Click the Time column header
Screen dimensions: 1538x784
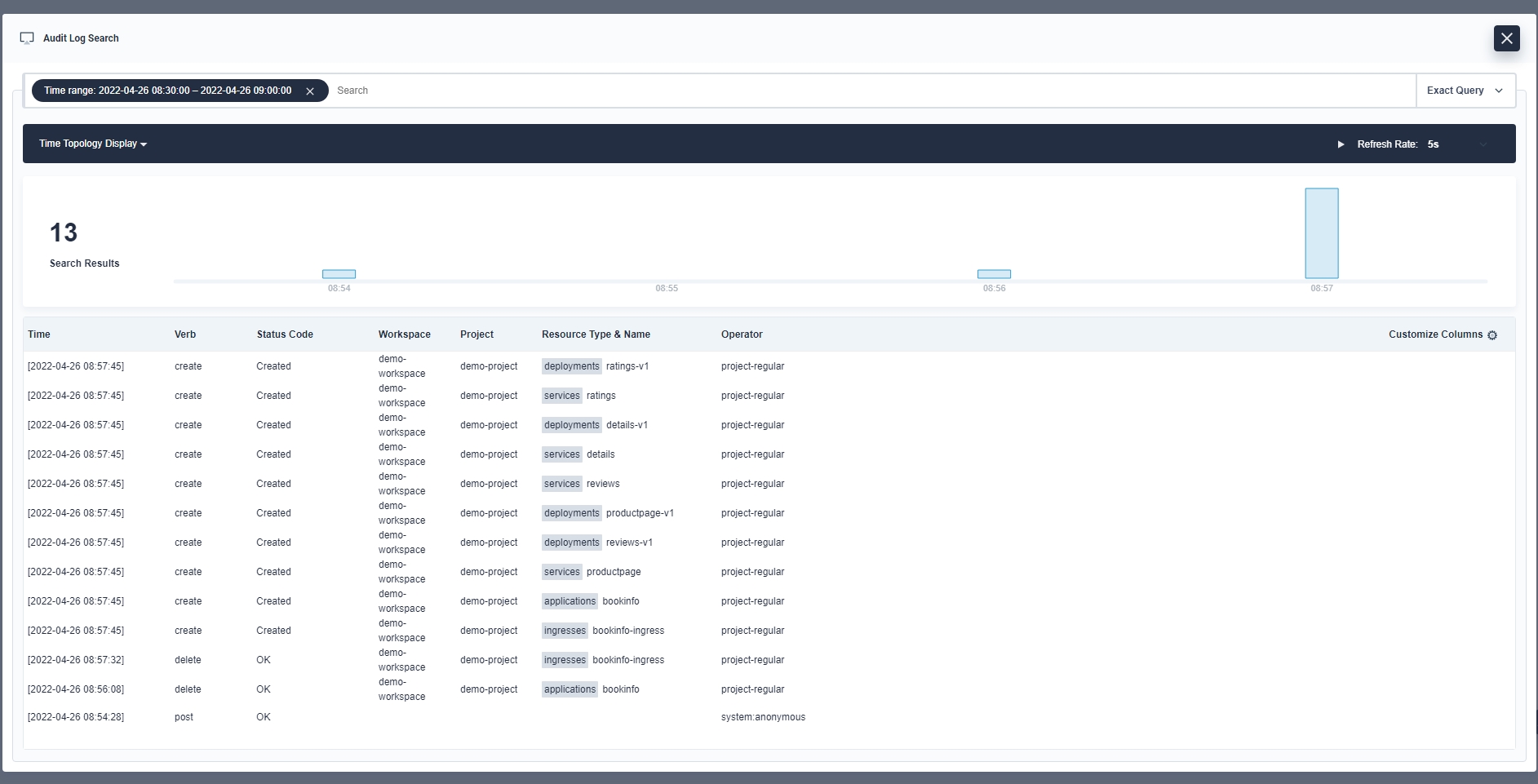(x=39, y=334)
